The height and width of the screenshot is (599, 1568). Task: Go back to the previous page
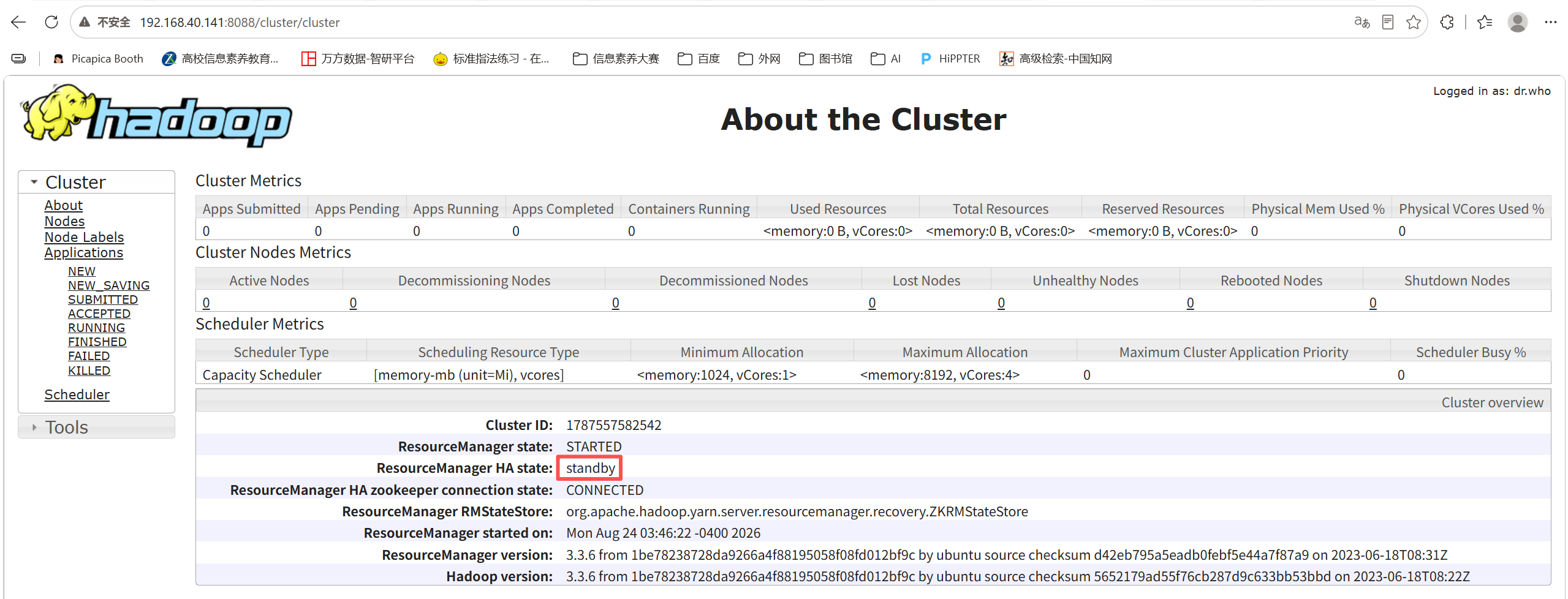click(x=18, y=23)
